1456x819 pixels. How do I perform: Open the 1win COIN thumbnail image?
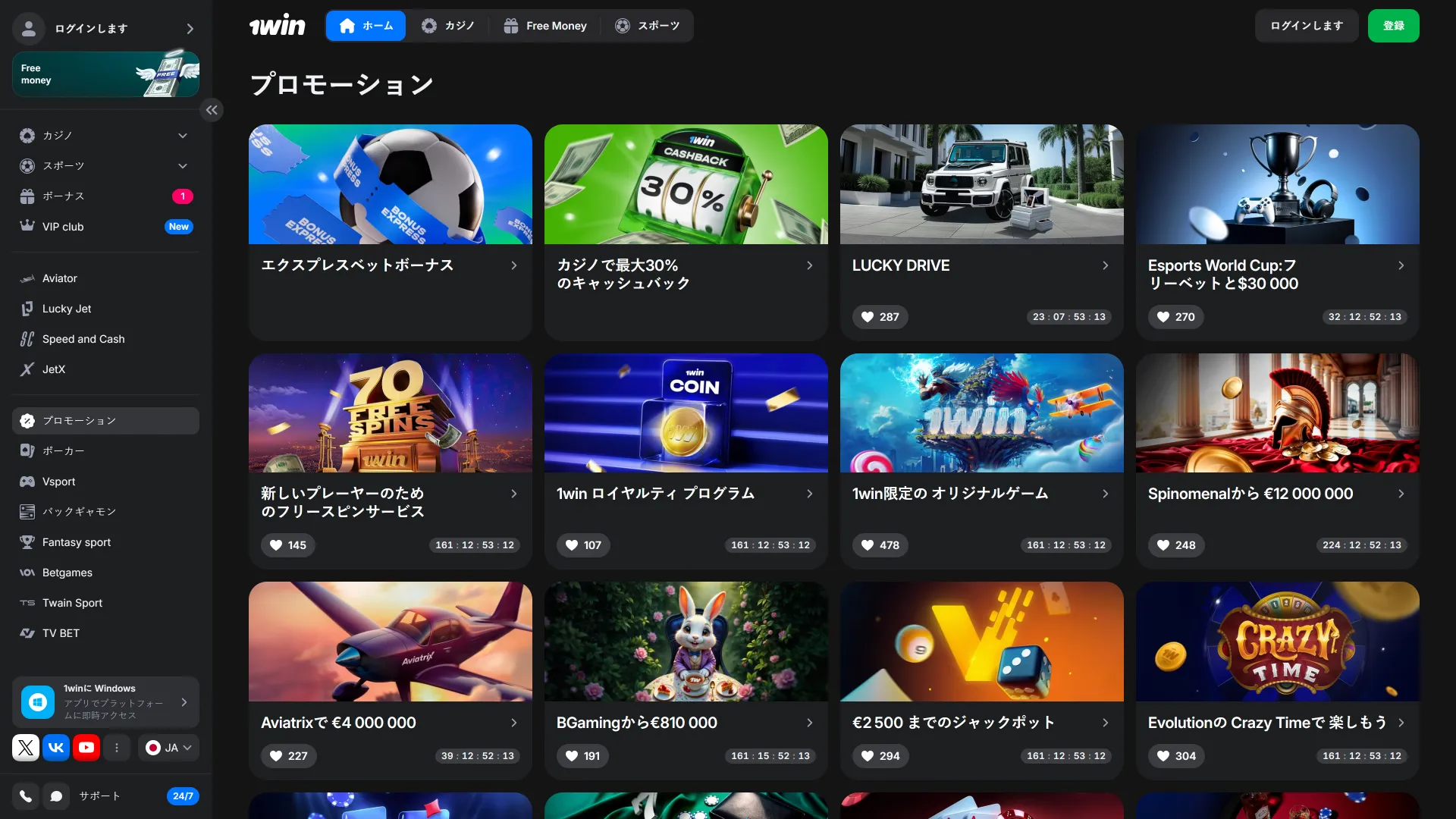click(x=686, y=413)
